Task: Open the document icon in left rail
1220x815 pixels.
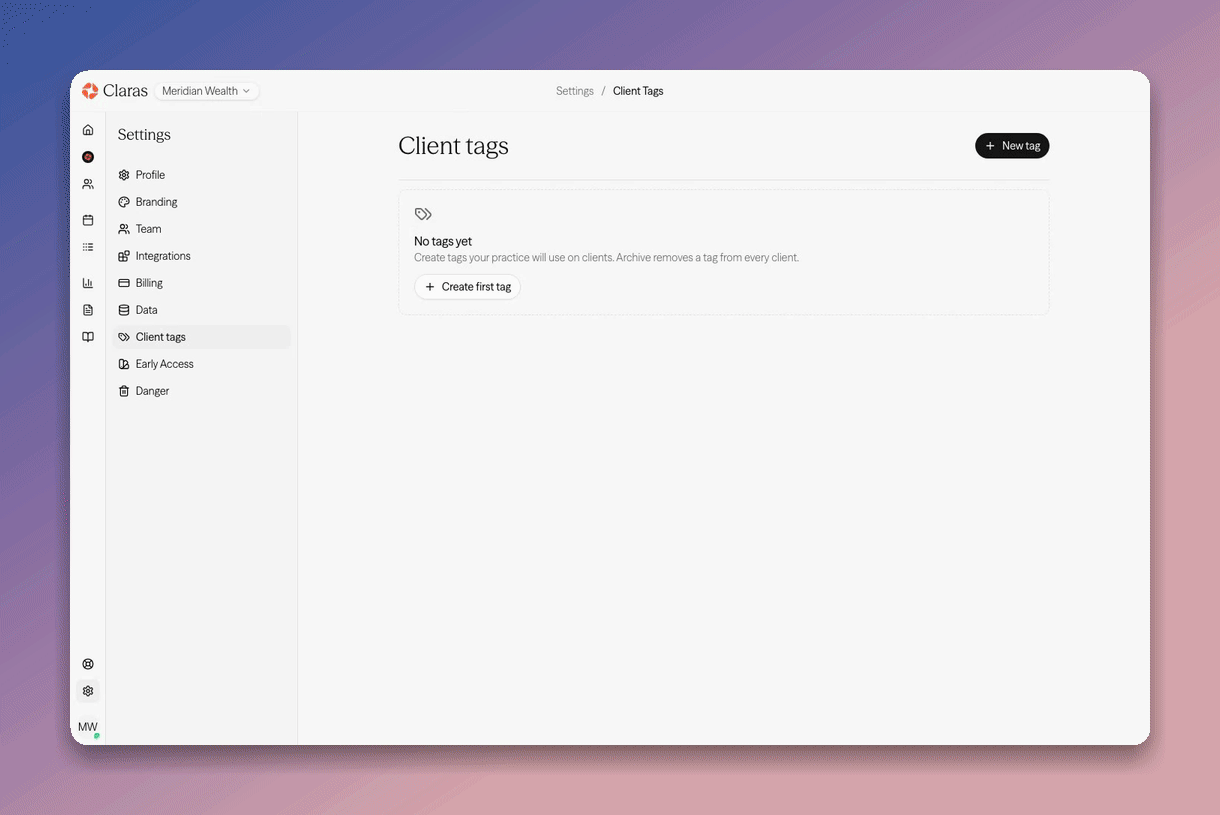Action: point(88,310)
